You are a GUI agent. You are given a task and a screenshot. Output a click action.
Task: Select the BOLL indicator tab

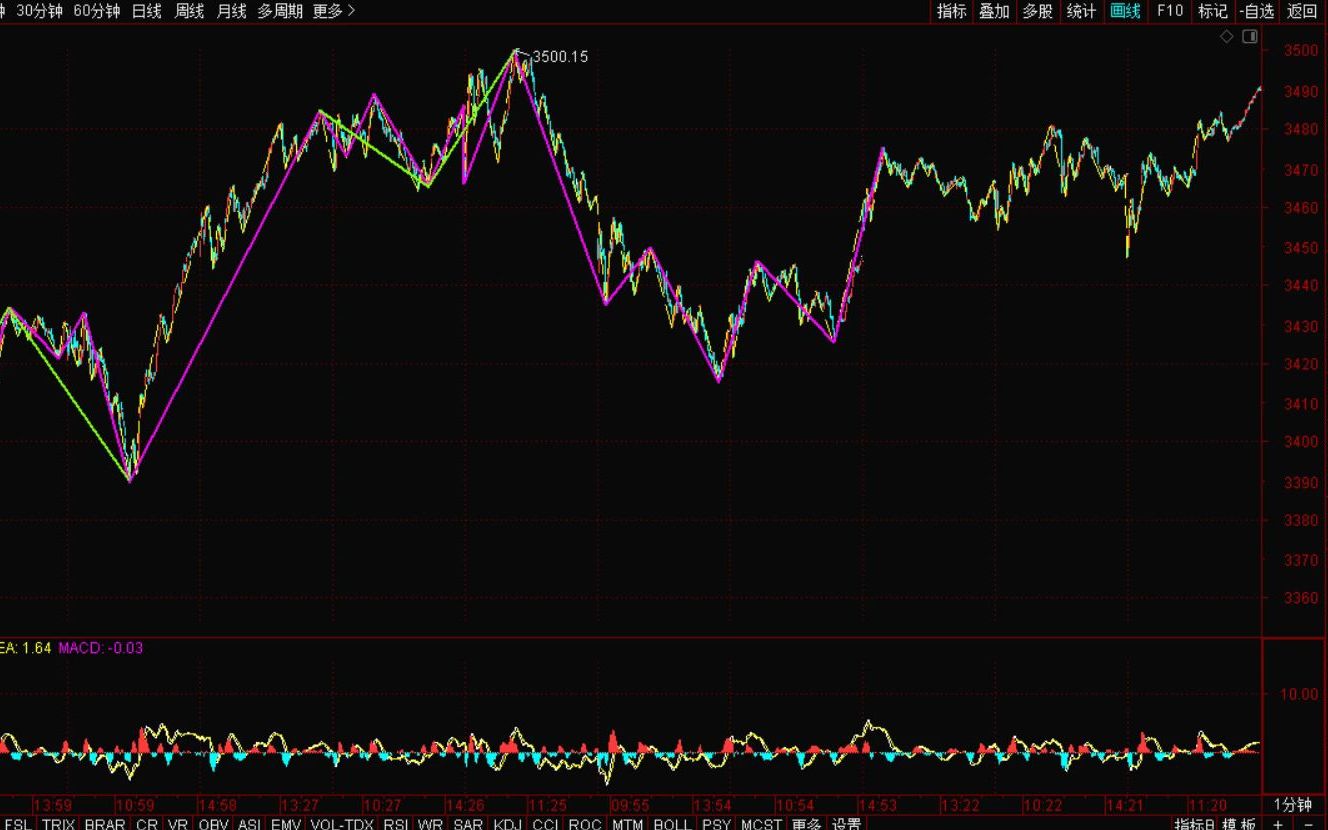click(x=672, y=824)
